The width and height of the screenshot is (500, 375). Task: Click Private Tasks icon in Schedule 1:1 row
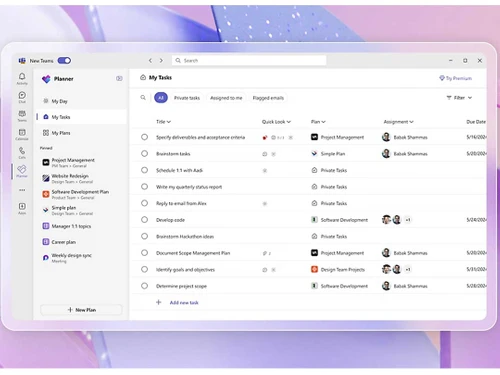click(x=314, y=170)
